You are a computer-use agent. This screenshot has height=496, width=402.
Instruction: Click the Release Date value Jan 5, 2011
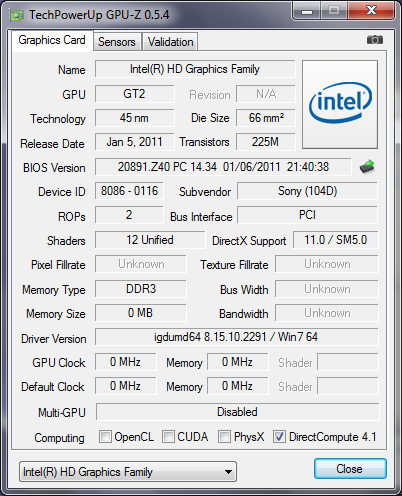coord(134,142)
